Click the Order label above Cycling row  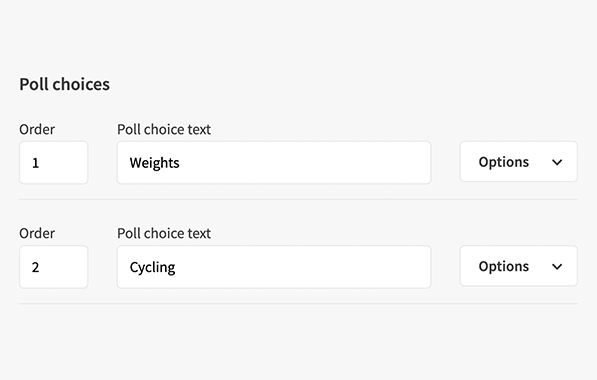37,233
